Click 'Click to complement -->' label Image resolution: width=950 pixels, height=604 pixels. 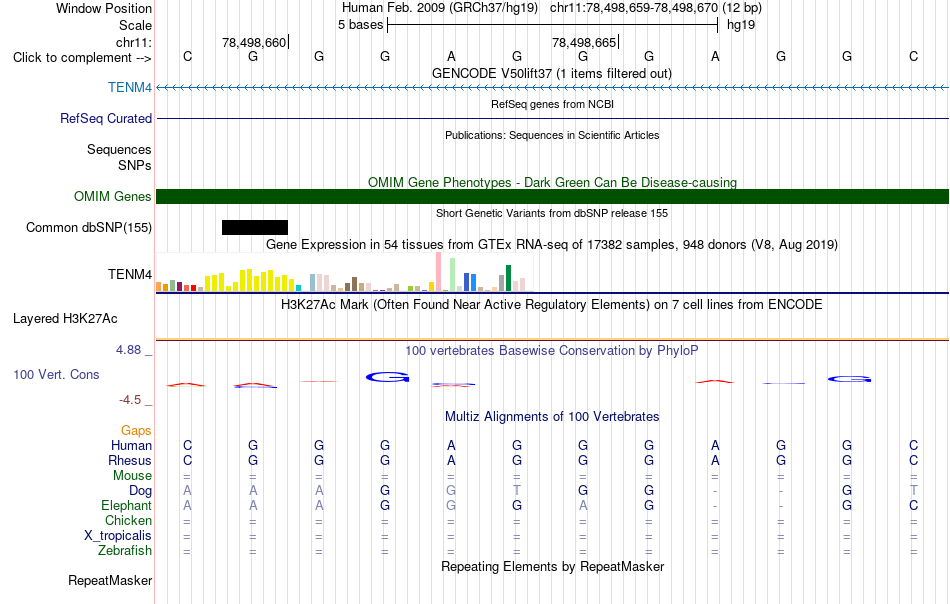82,58
